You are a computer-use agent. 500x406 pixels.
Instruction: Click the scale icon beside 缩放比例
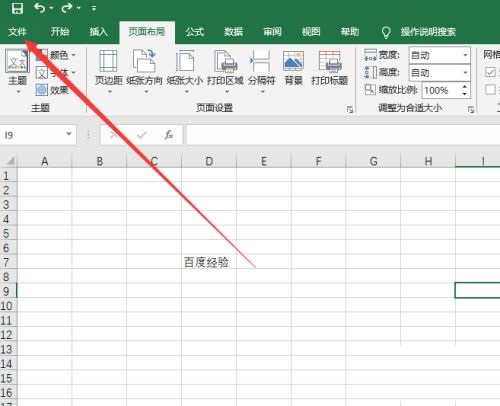[370, 90]
